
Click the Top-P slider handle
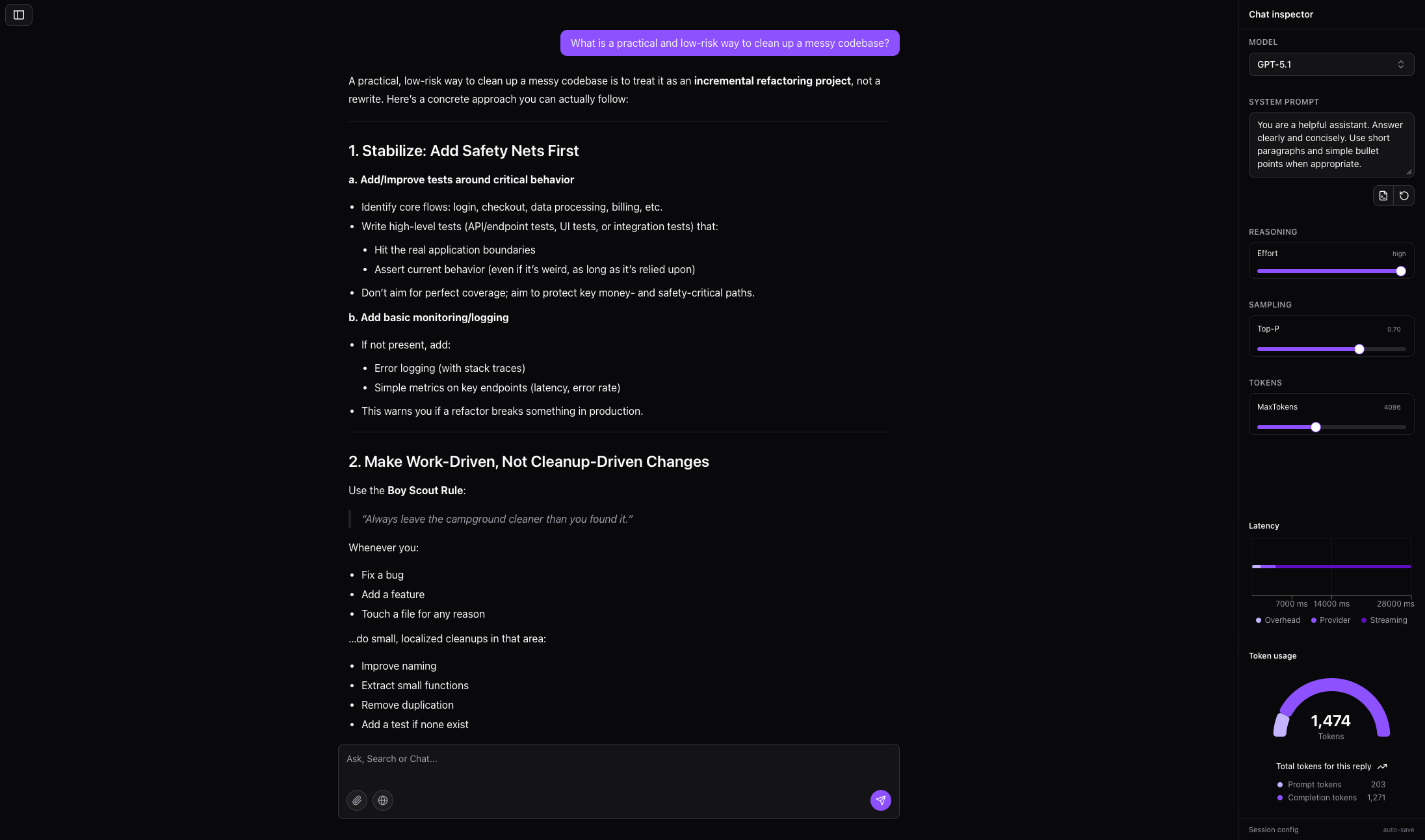(1359, 349)
